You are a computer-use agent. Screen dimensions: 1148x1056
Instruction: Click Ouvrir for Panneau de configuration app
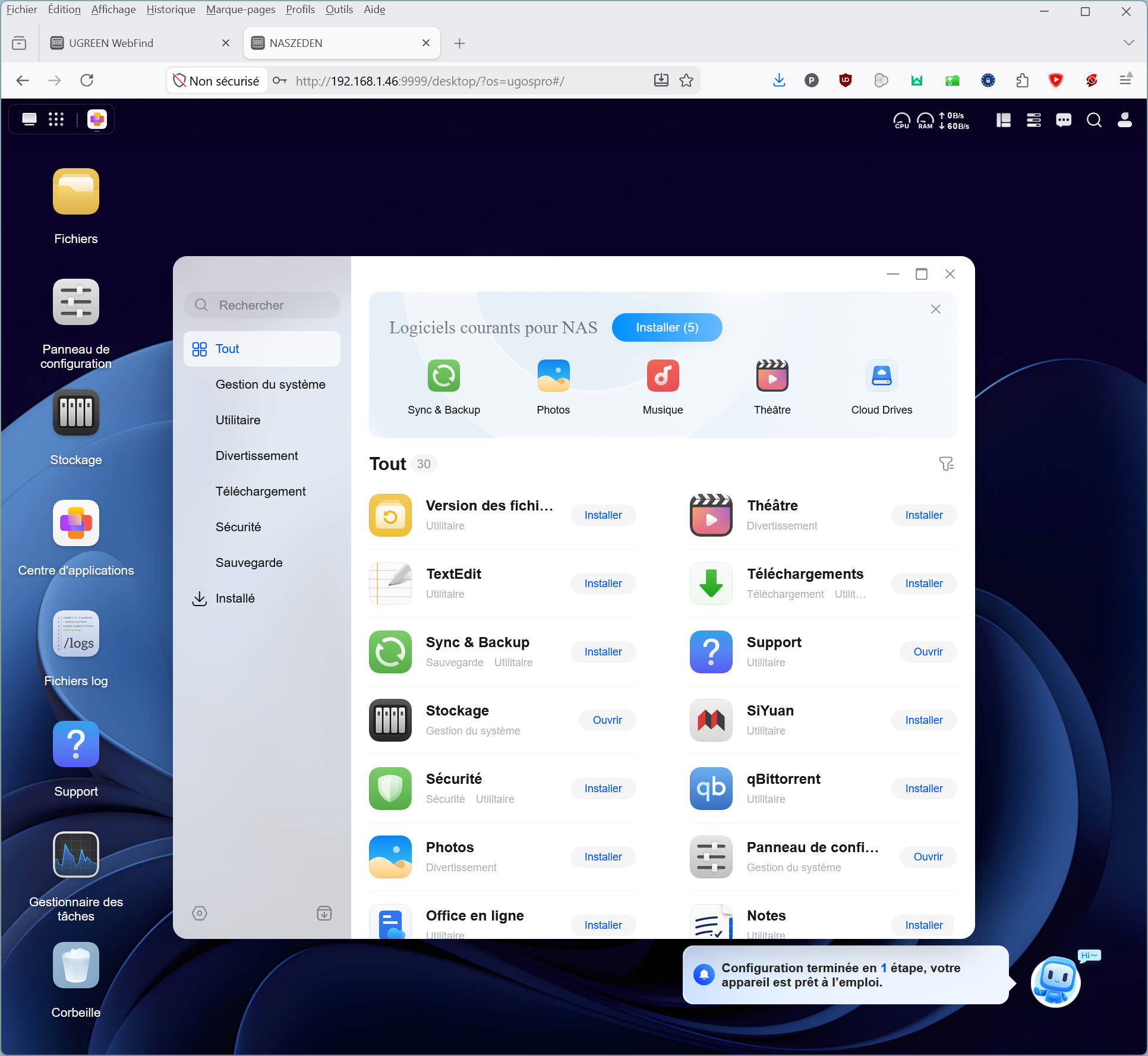(x=928, y=857)
